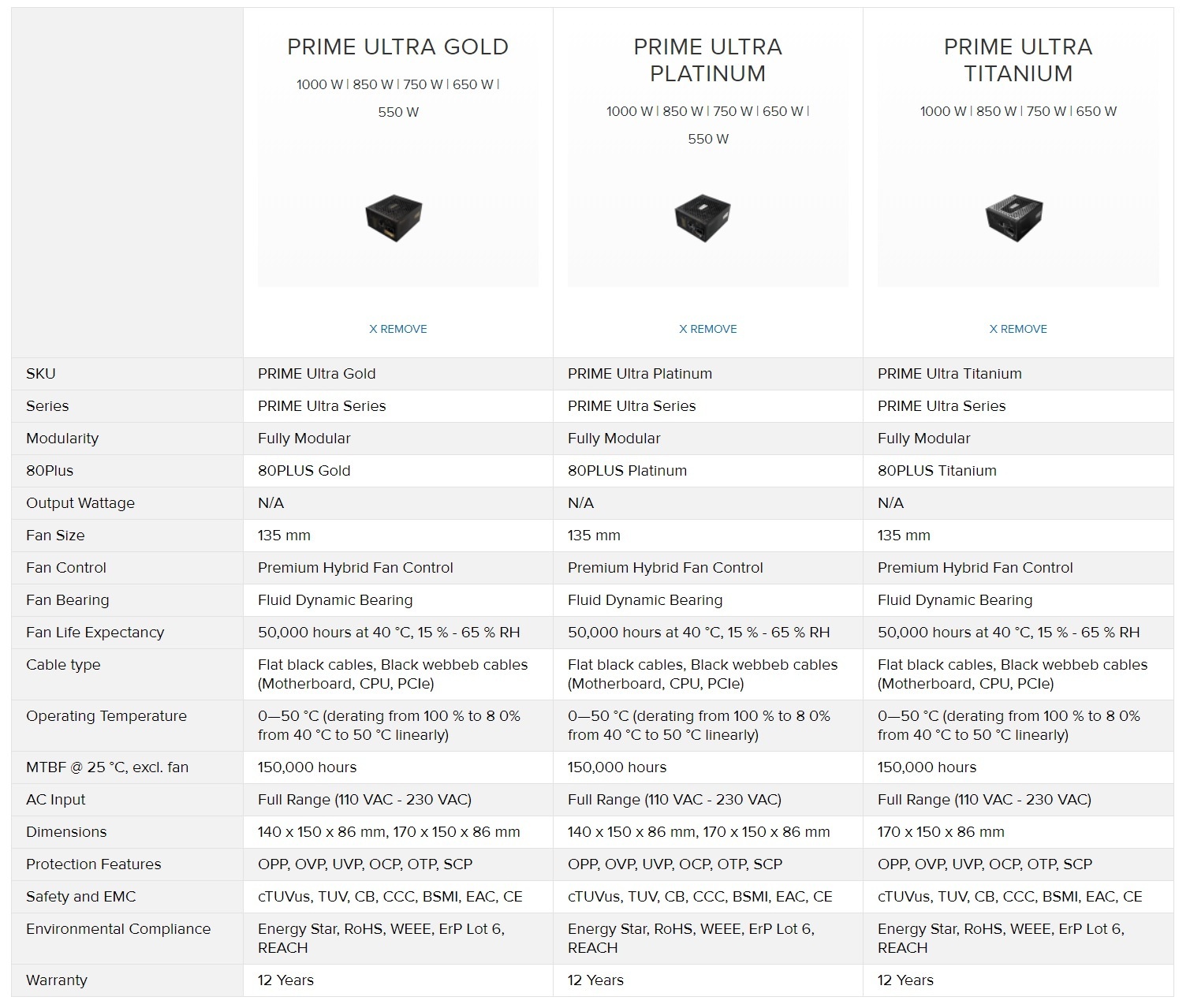The width and height of the screenshot is (1190, 1008).
Task: Select 1000 W under PRIME Ultra Platinum
Action: (x=629, y=112)
